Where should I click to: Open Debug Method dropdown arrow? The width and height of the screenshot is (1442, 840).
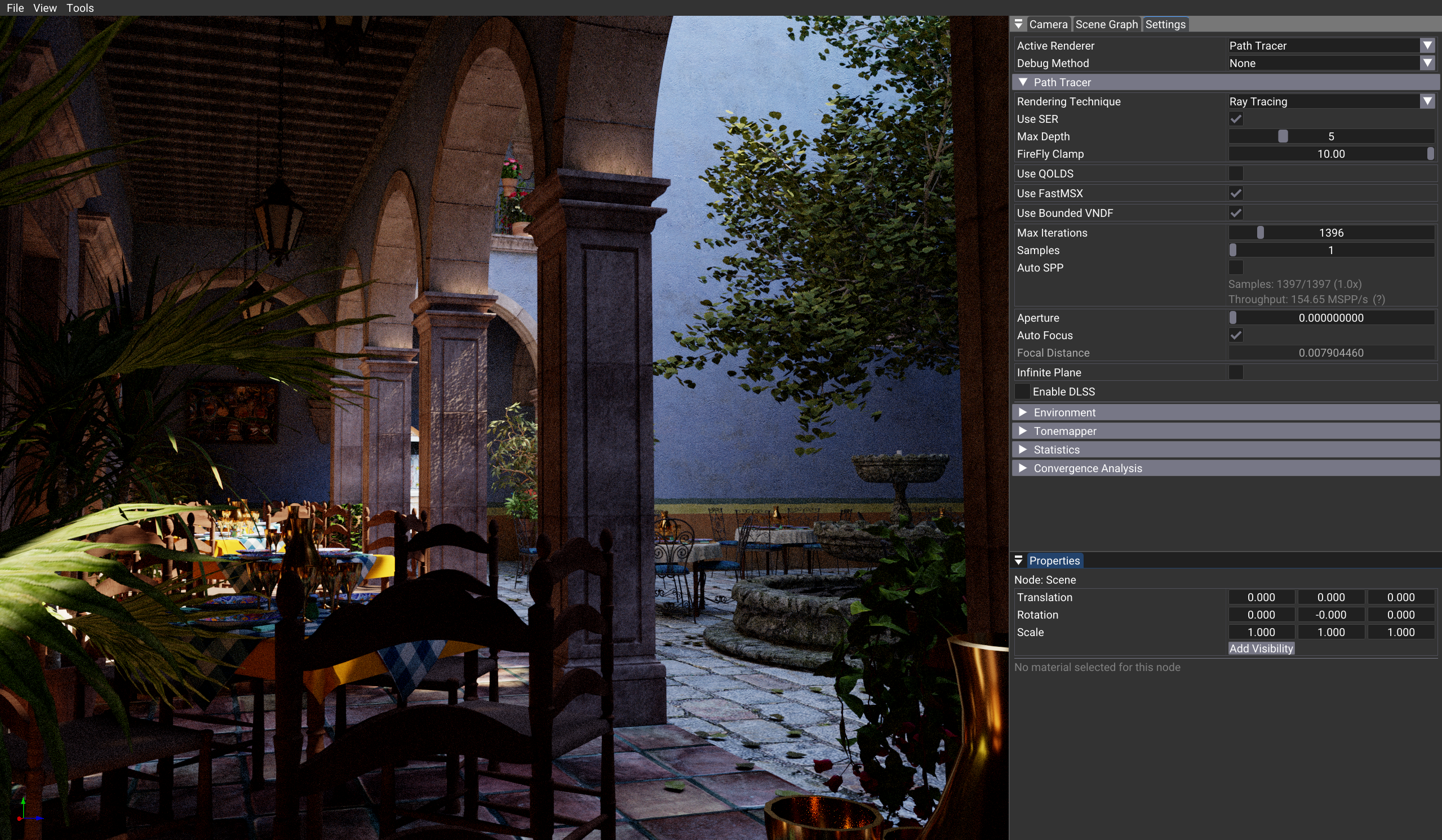click(x=1427, y=64)
